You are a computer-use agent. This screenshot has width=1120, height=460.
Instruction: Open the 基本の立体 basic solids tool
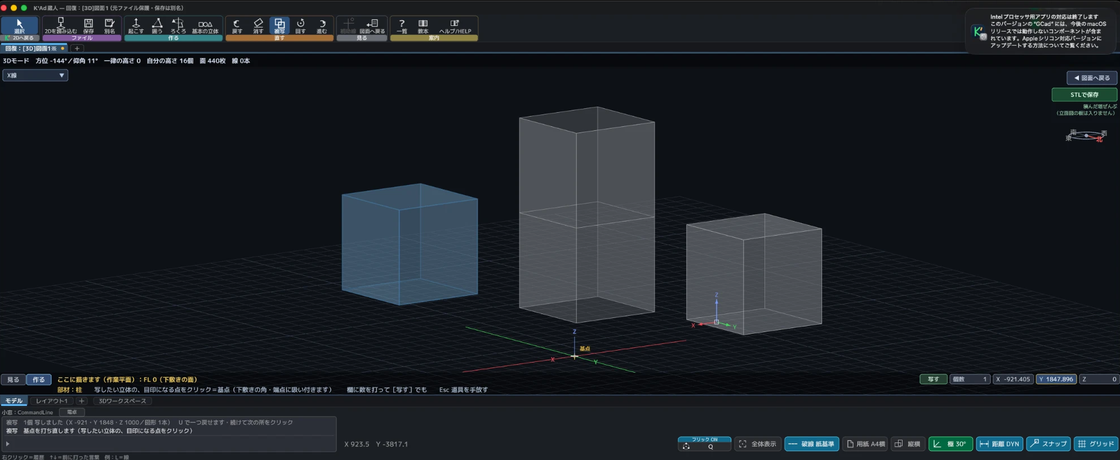[x=205, y=26]
